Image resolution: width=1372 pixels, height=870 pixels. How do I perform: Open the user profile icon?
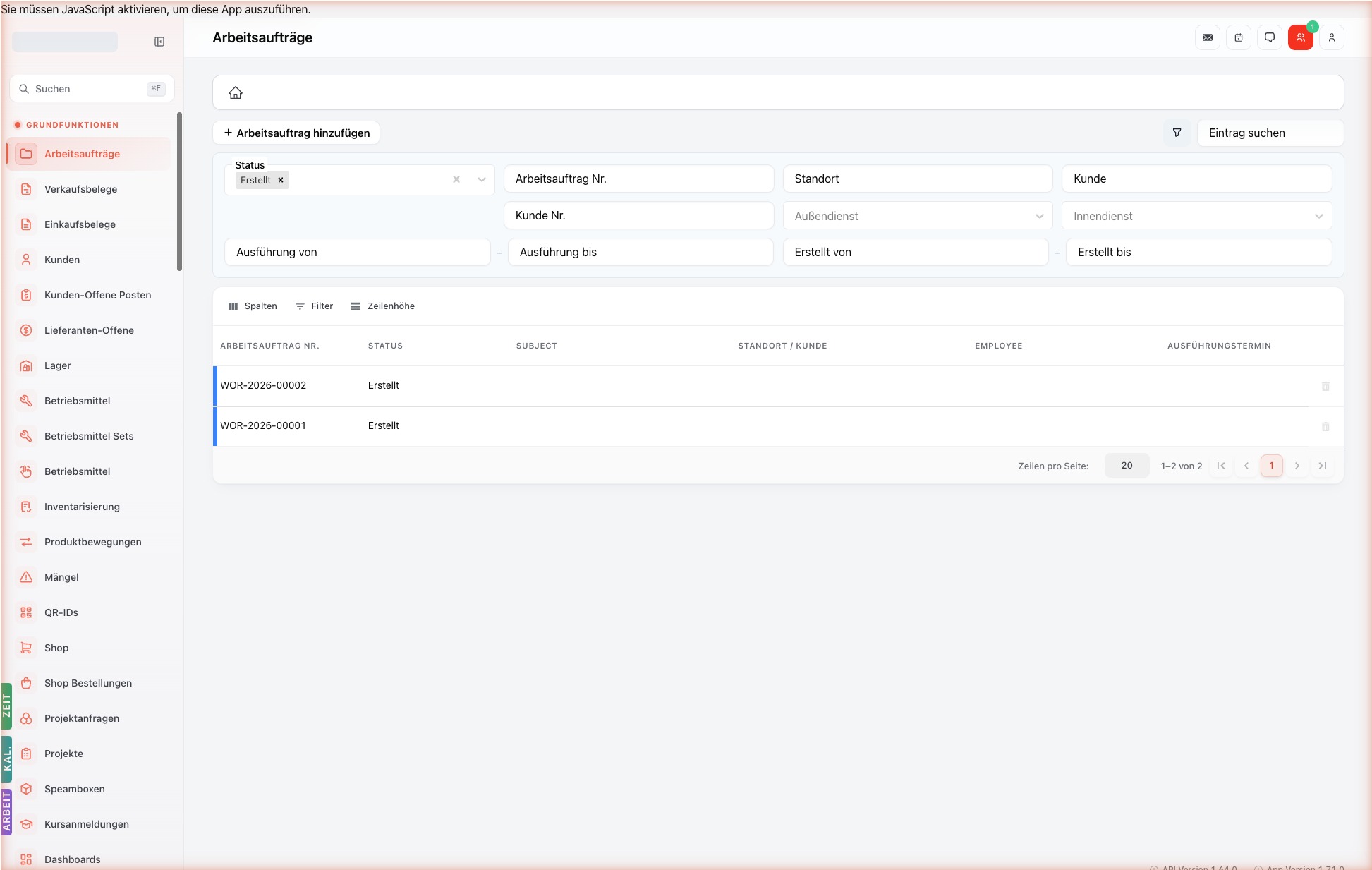pos(1332,37)
